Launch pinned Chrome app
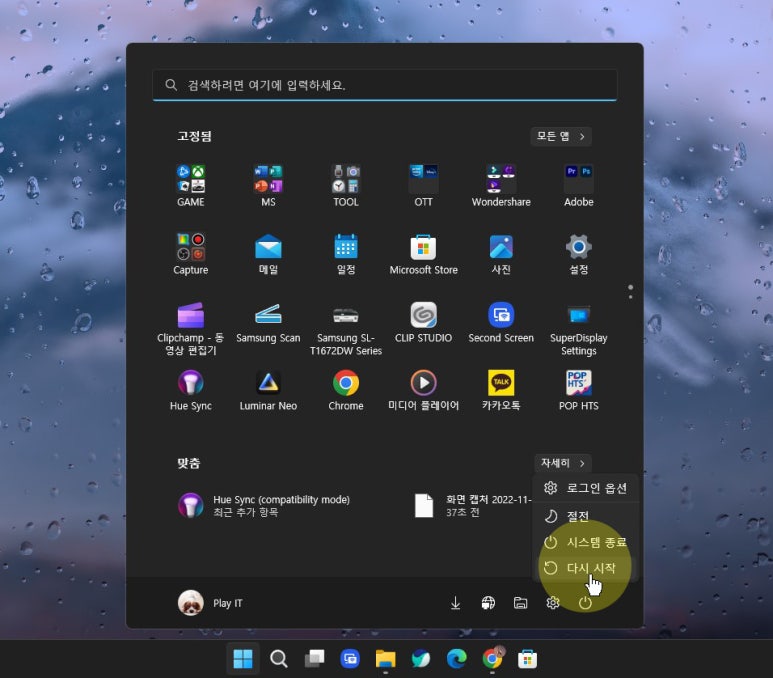The height and width of the screenshot is (678, 773). pos(346,391)
